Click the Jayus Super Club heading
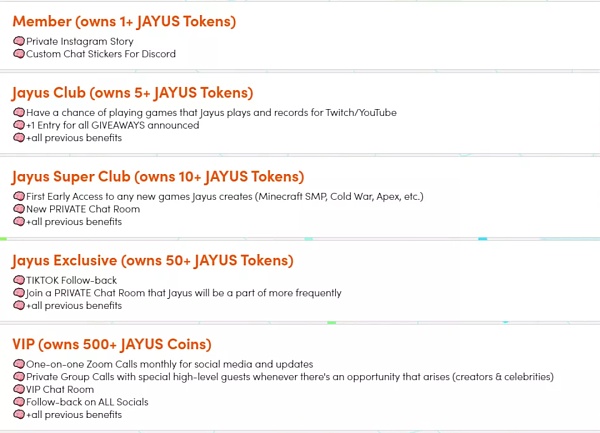The image size is (600, 433). click(158, 177)
